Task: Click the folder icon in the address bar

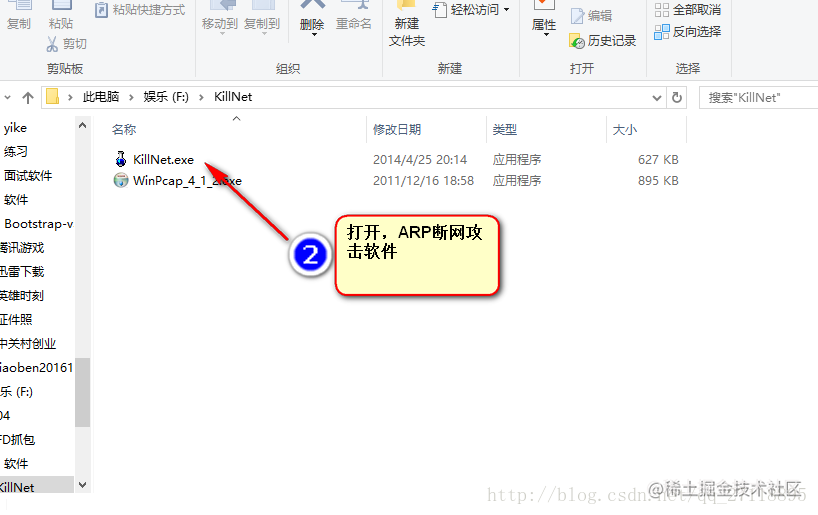Action: tap(52, 97)
